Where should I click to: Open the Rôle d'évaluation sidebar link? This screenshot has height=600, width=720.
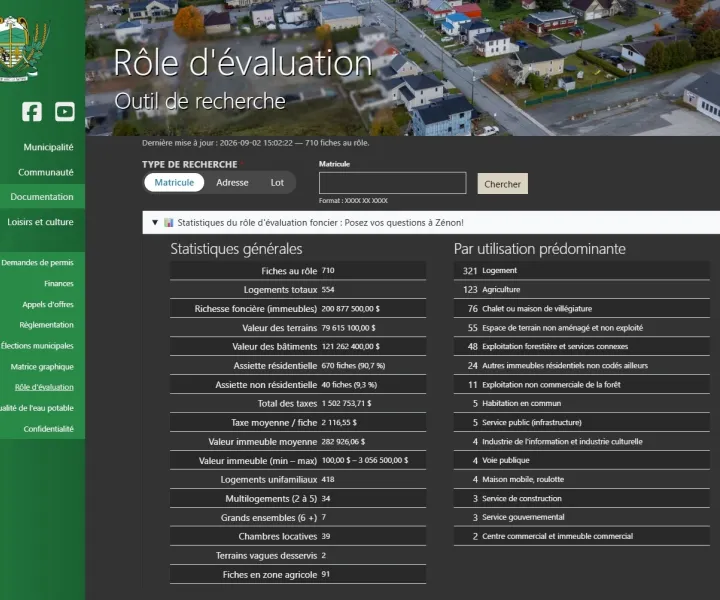point(44,387)
